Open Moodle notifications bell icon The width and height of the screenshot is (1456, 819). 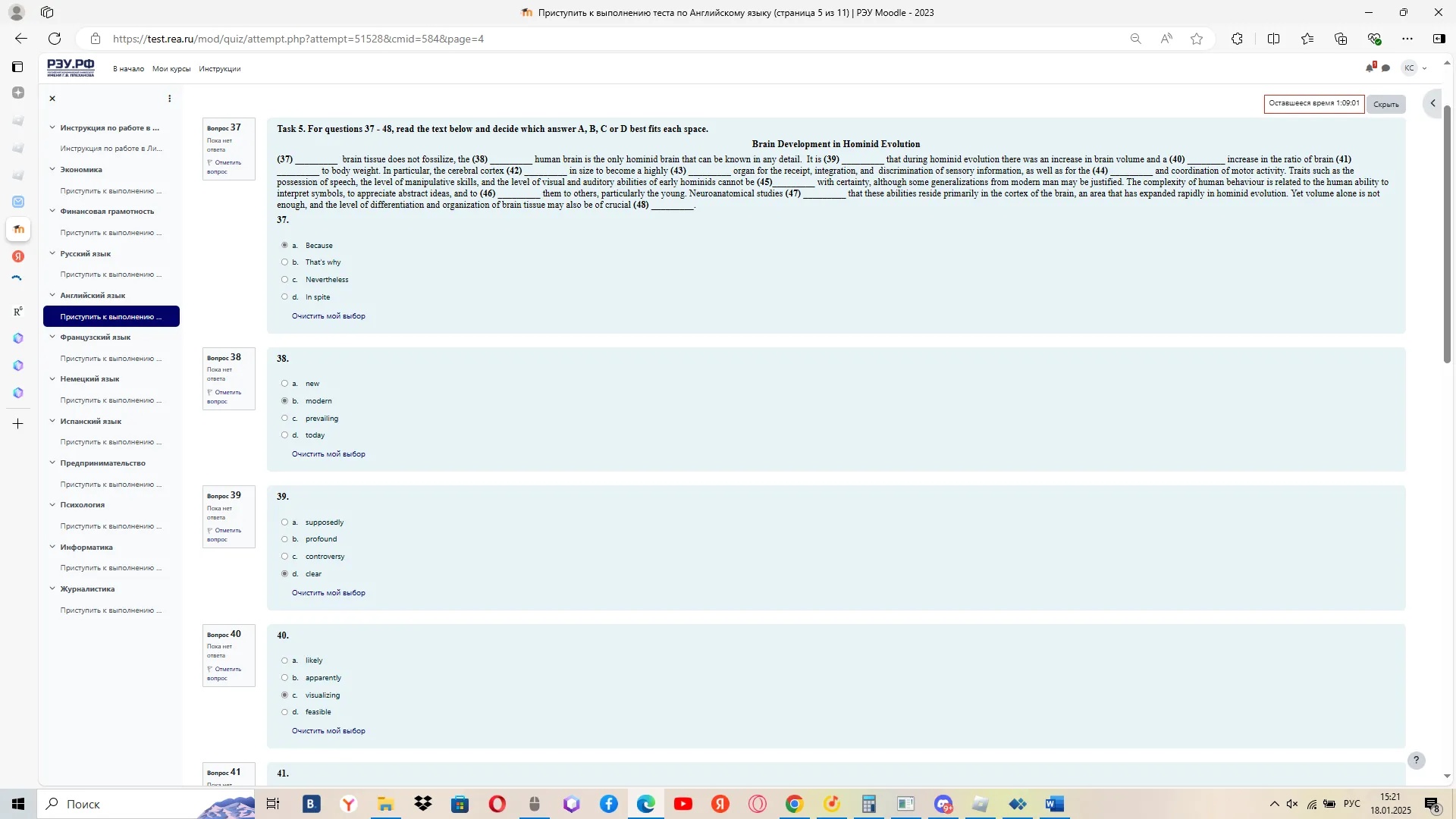pos(1370,68)
